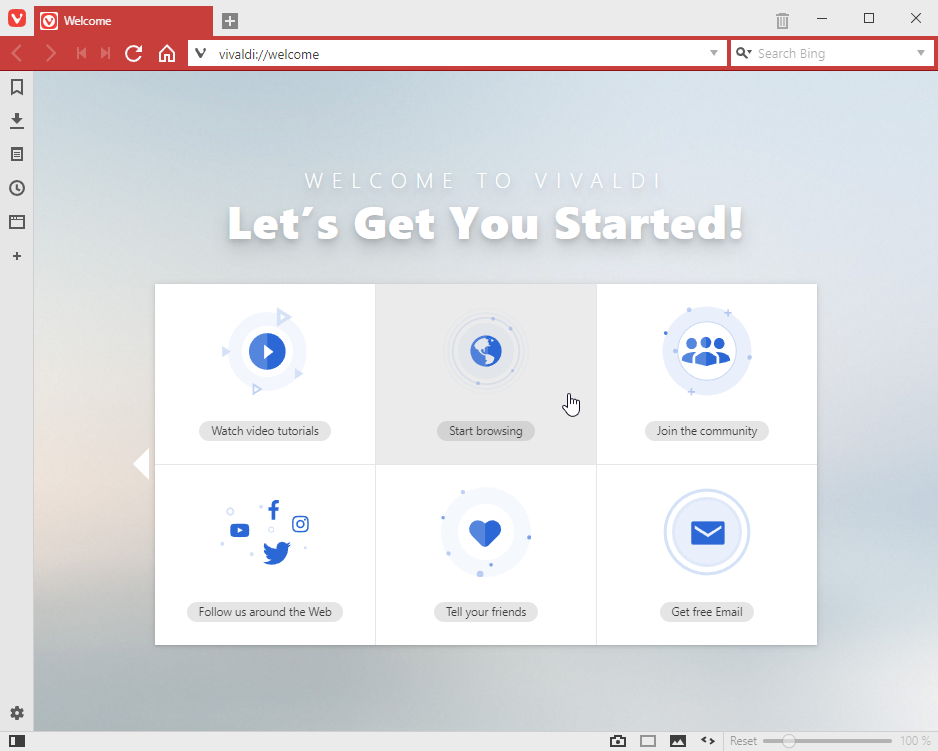Open the Bookmarks panel
Screen dimensions: 938x751
pos(17,87)
